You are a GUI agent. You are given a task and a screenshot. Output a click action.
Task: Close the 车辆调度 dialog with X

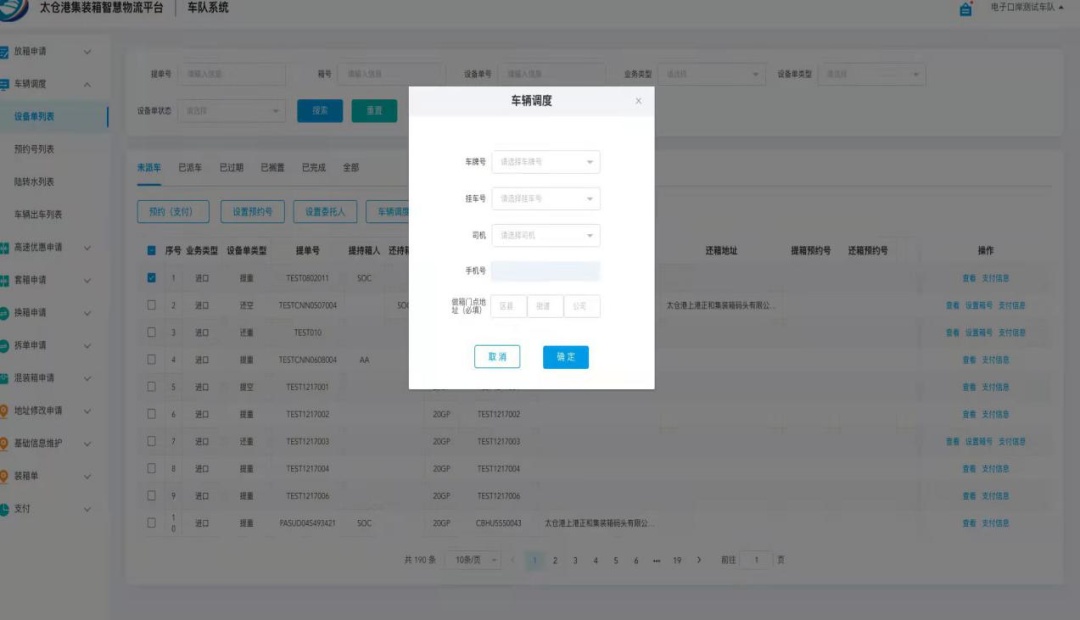pos(638,101)
